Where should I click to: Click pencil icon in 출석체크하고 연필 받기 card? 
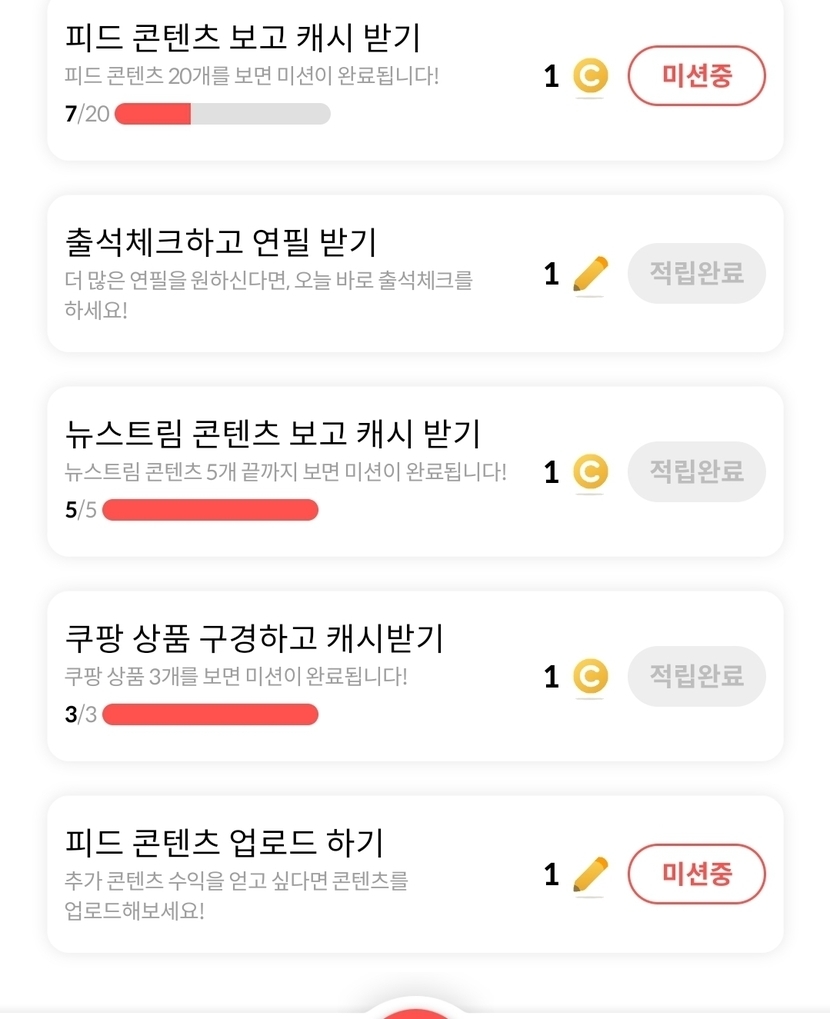pyautogui.click(x=590, y=274)
